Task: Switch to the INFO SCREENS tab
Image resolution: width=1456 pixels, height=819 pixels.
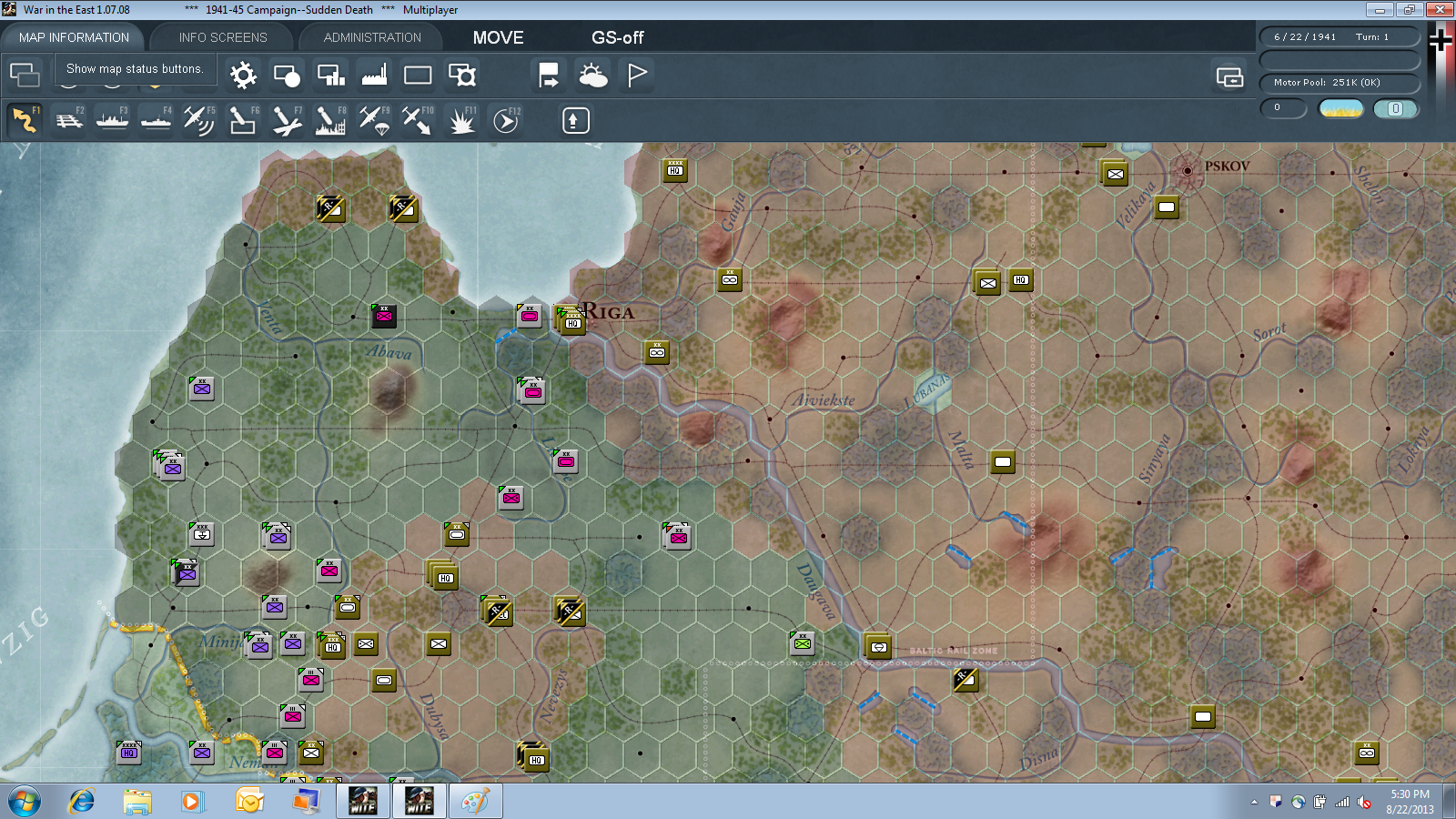Action: pyautogui.click(x=223, y=37)
